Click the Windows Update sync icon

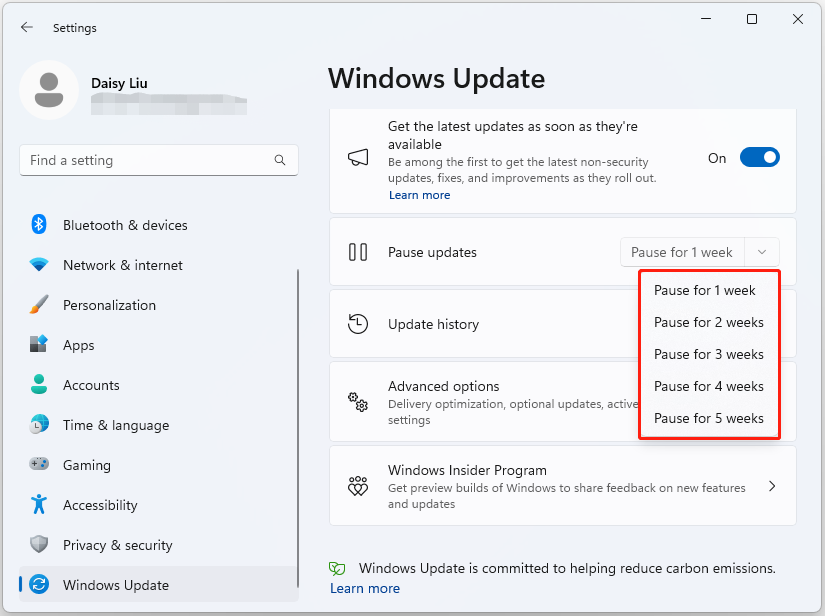[39, 584]
